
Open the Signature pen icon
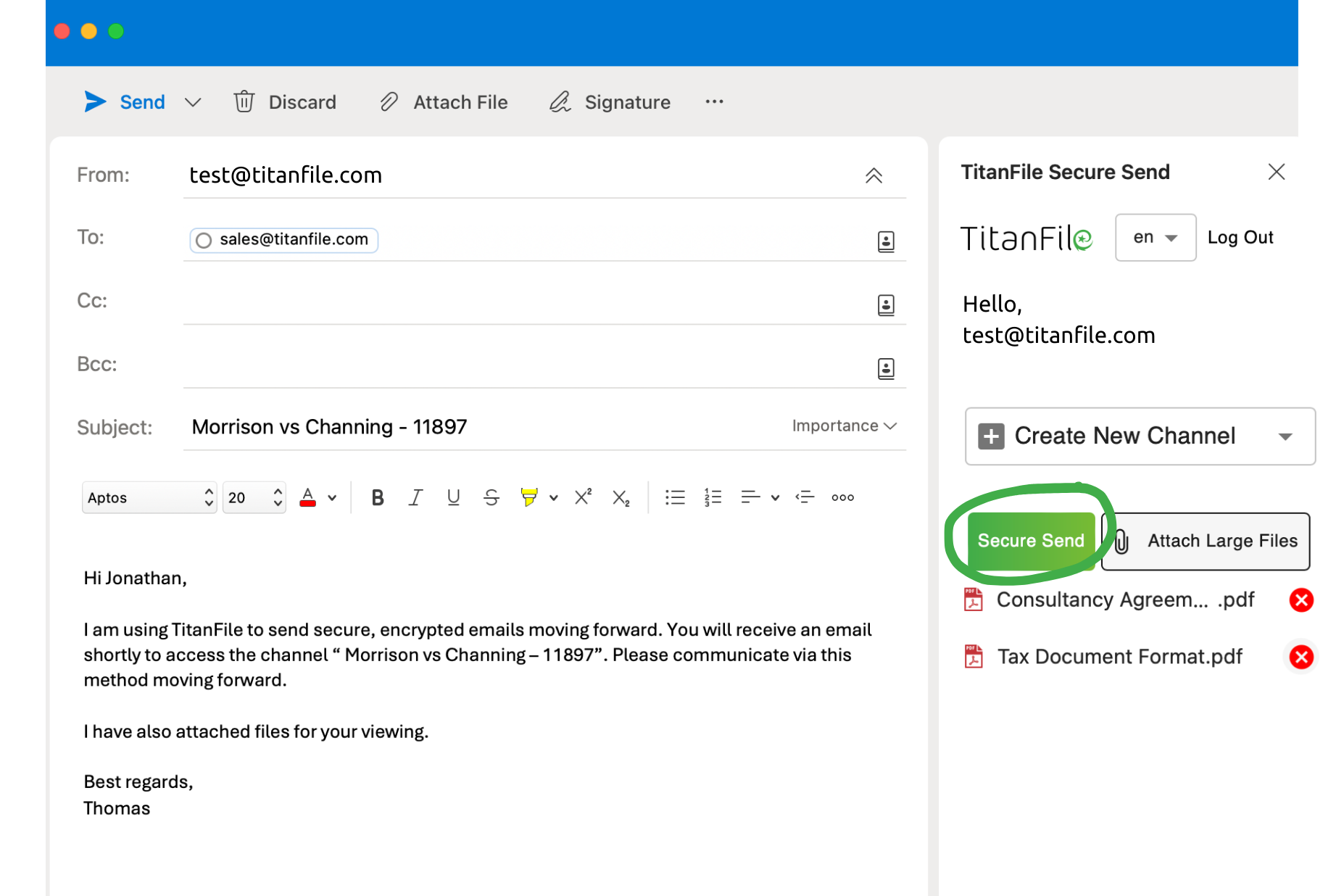(x=560, y=101)
